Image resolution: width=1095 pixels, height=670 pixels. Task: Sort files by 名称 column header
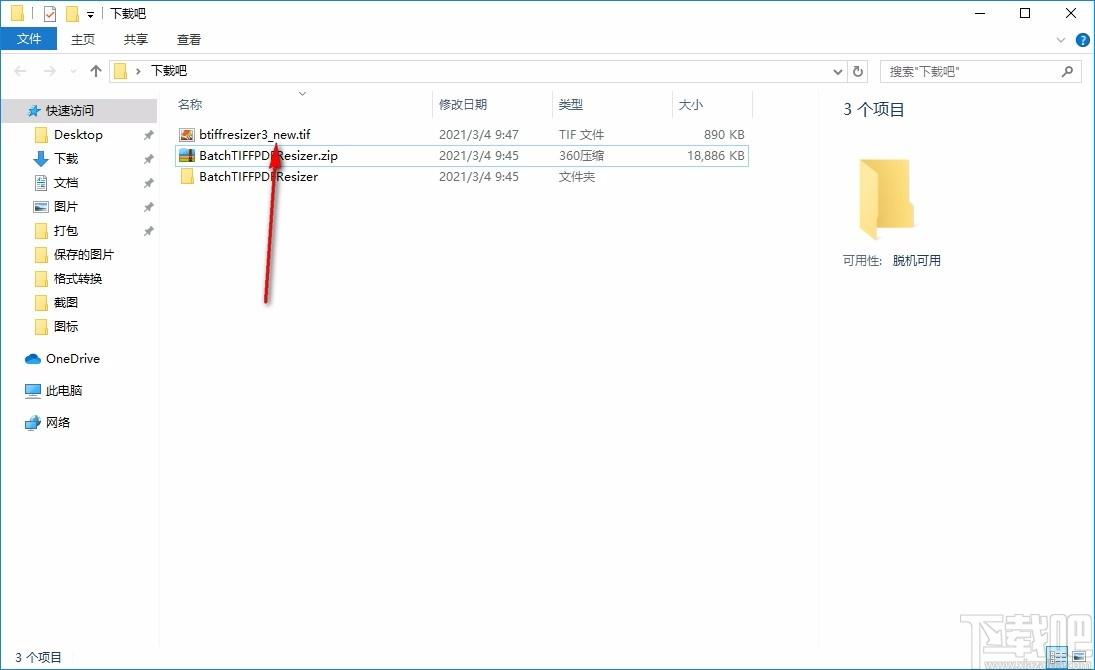pyautogui.click(x=190, y=104)
